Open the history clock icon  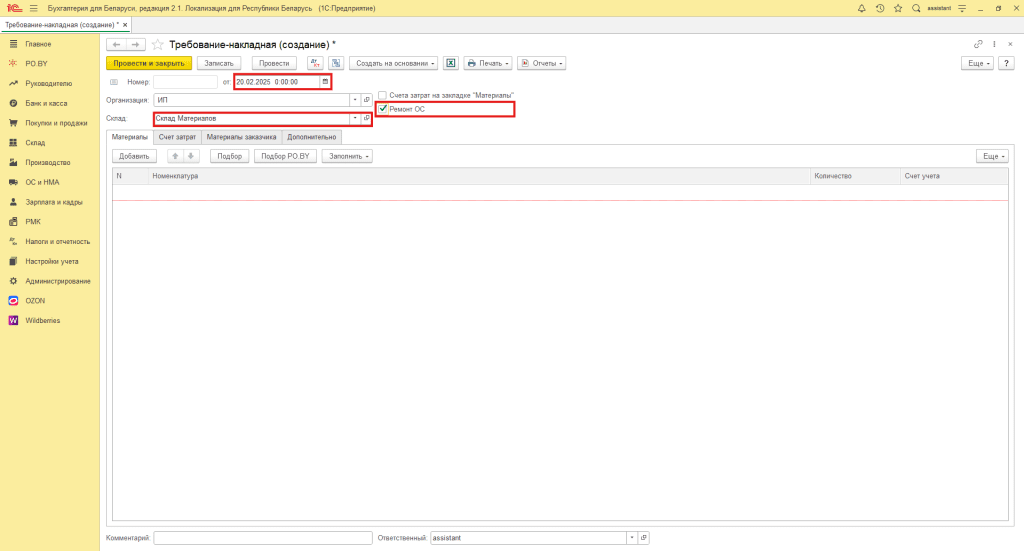coord(880,8)
